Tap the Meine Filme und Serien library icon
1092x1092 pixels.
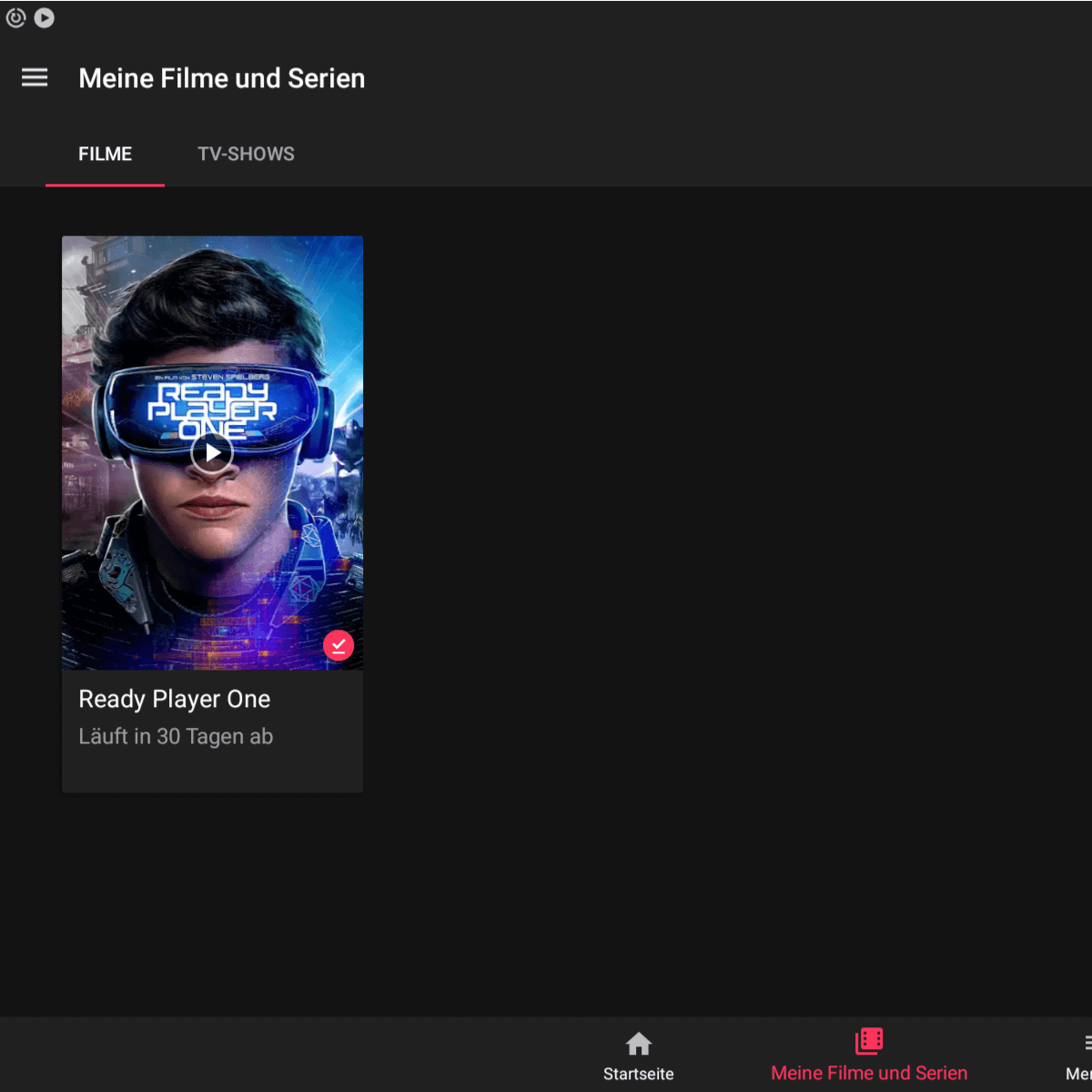coord(869,1041)
